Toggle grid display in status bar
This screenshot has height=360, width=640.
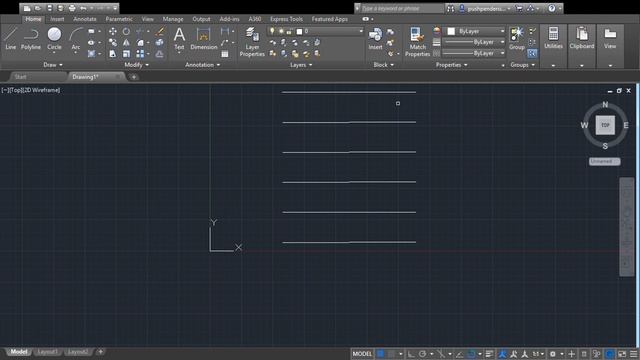(381, 354)
